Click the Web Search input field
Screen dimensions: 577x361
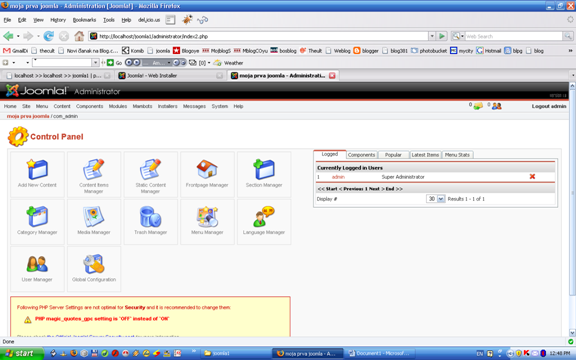[x=513, y=36]
